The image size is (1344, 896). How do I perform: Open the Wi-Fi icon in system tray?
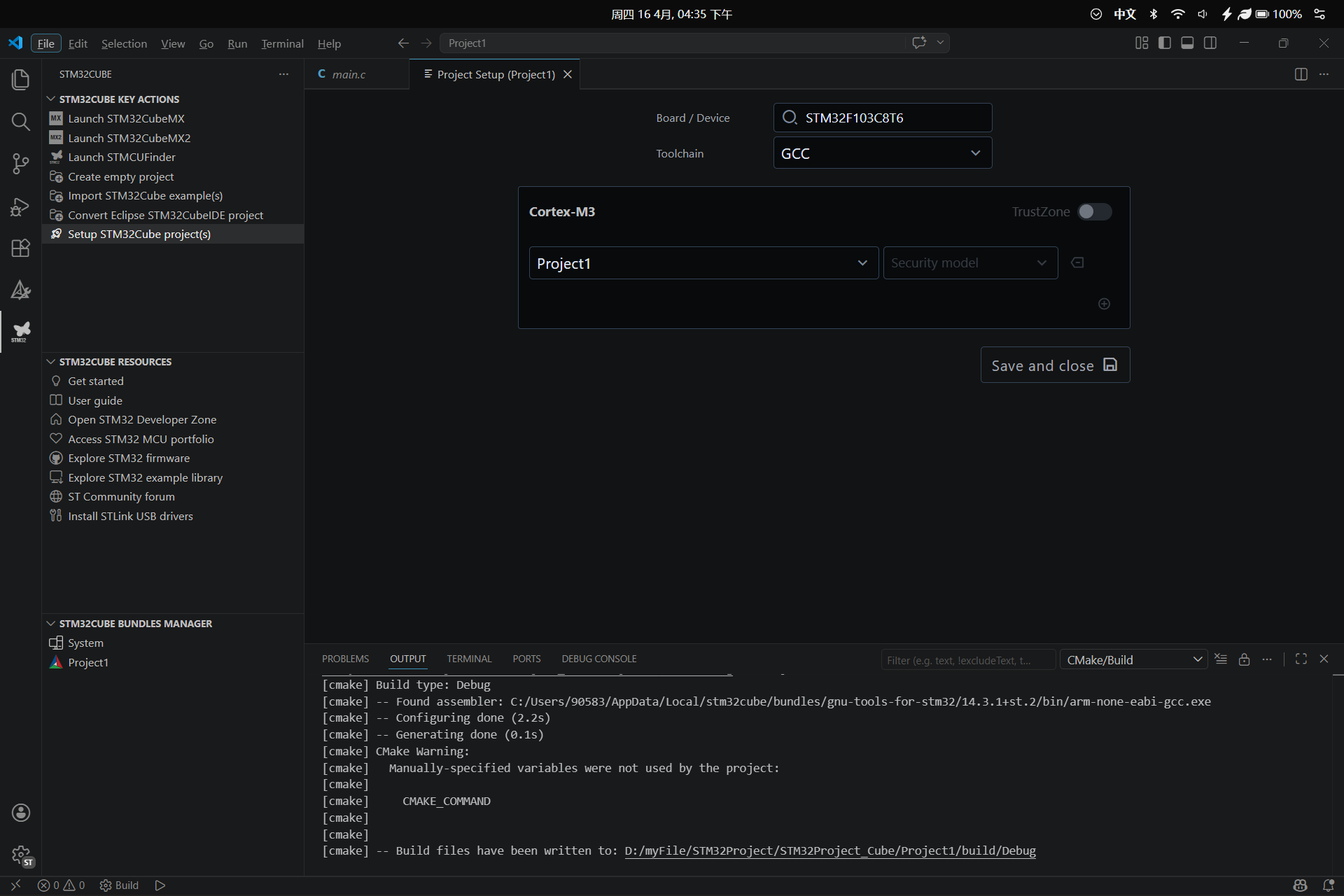coord(1177,14)
